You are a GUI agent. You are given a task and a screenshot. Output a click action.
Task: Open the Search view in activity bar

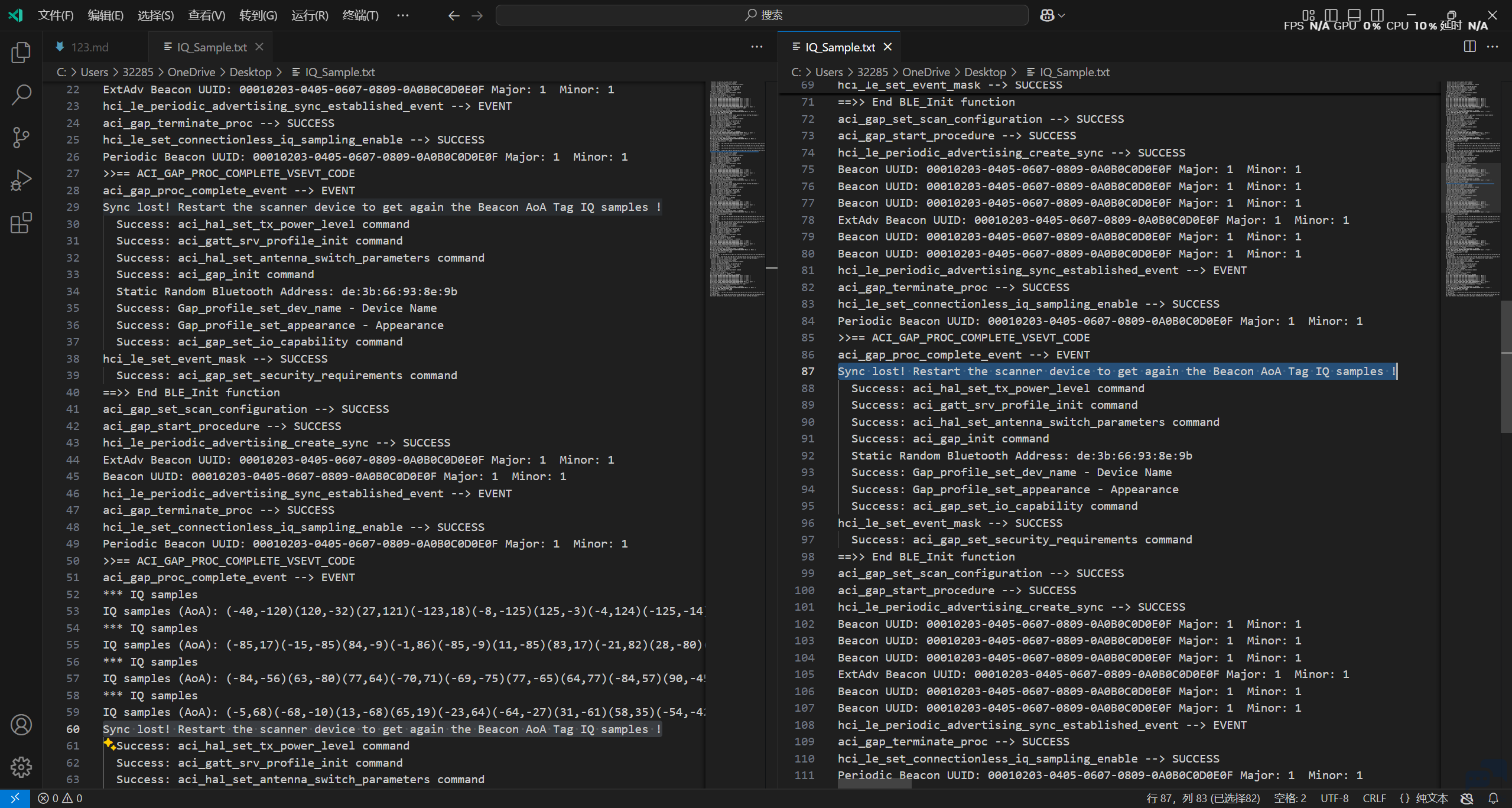coord(21,95)
